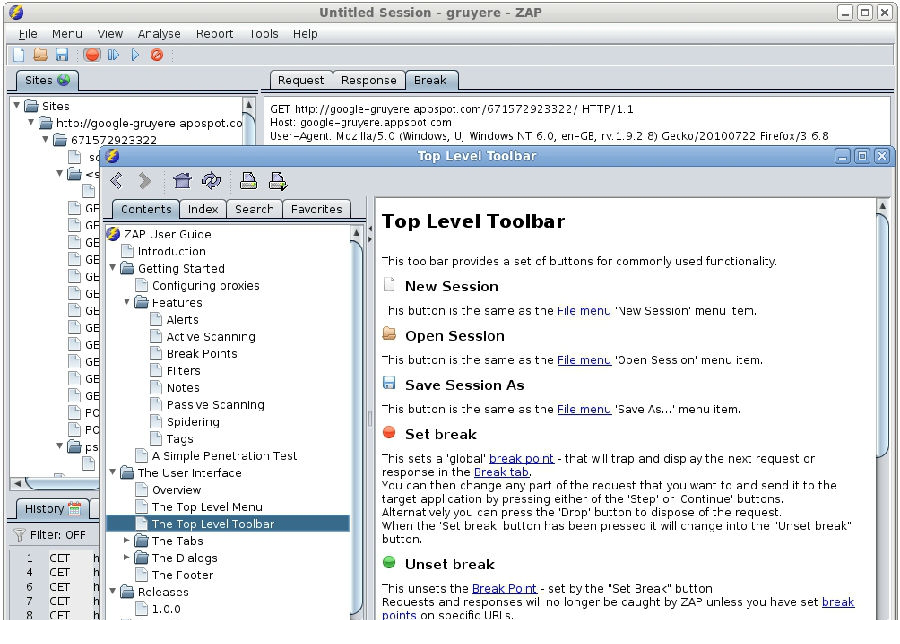Open the Spidering help topic
Viewport: 900px width, 644px height.
click(193, 422)
